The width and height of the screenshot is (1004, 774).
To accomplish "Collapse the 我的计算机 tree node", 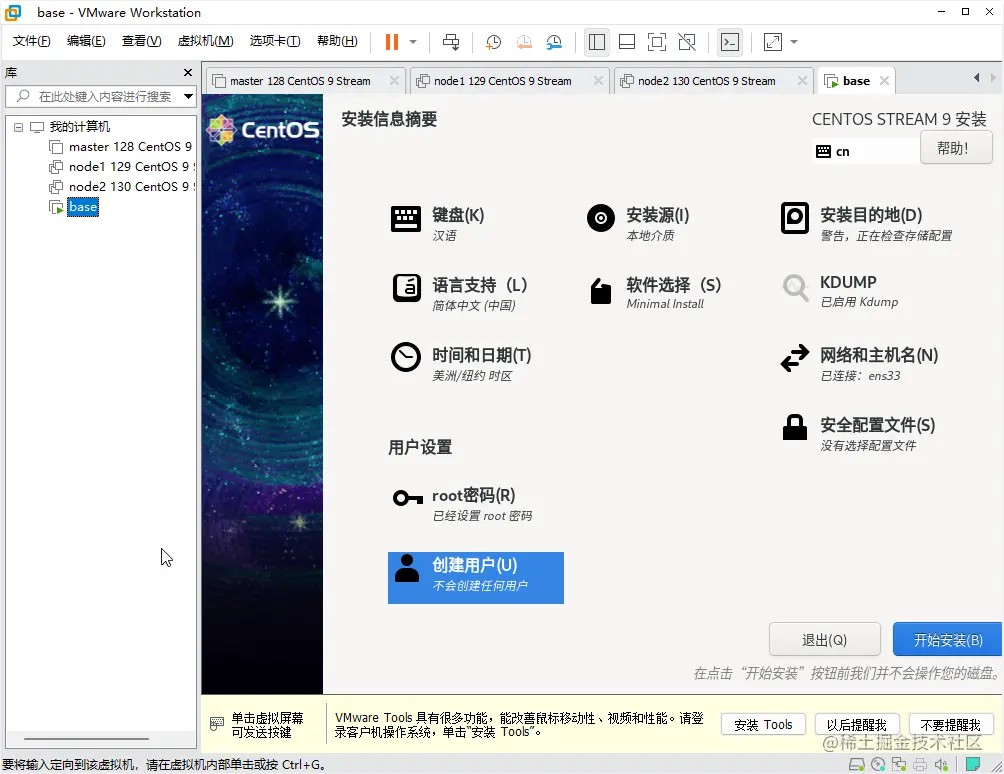I will [19, 127].
